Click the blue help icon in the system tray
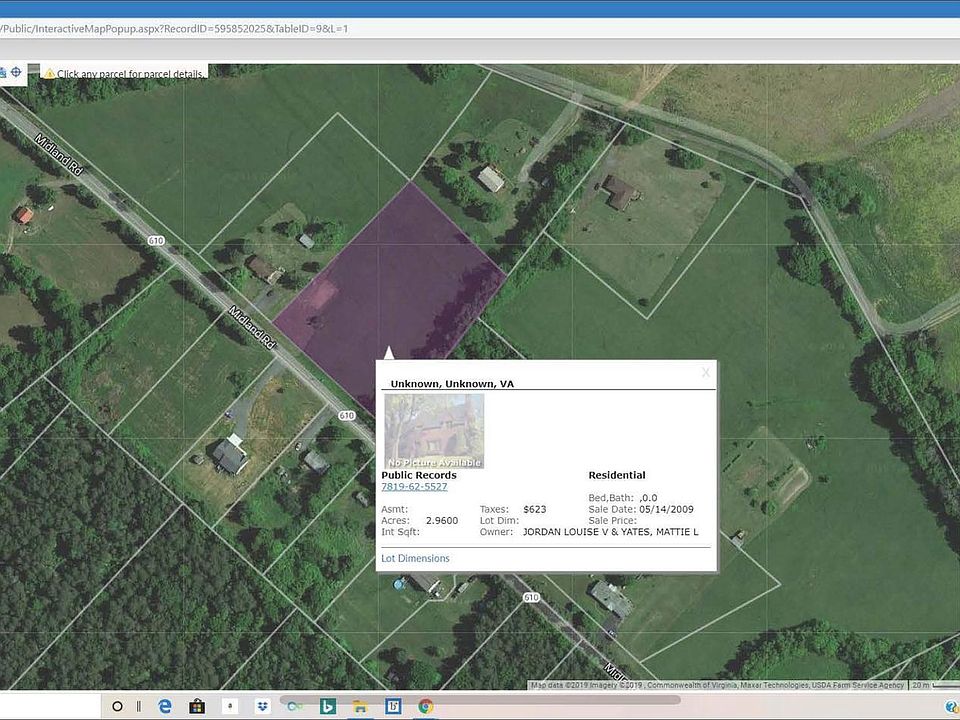 (x=953, y=707)
